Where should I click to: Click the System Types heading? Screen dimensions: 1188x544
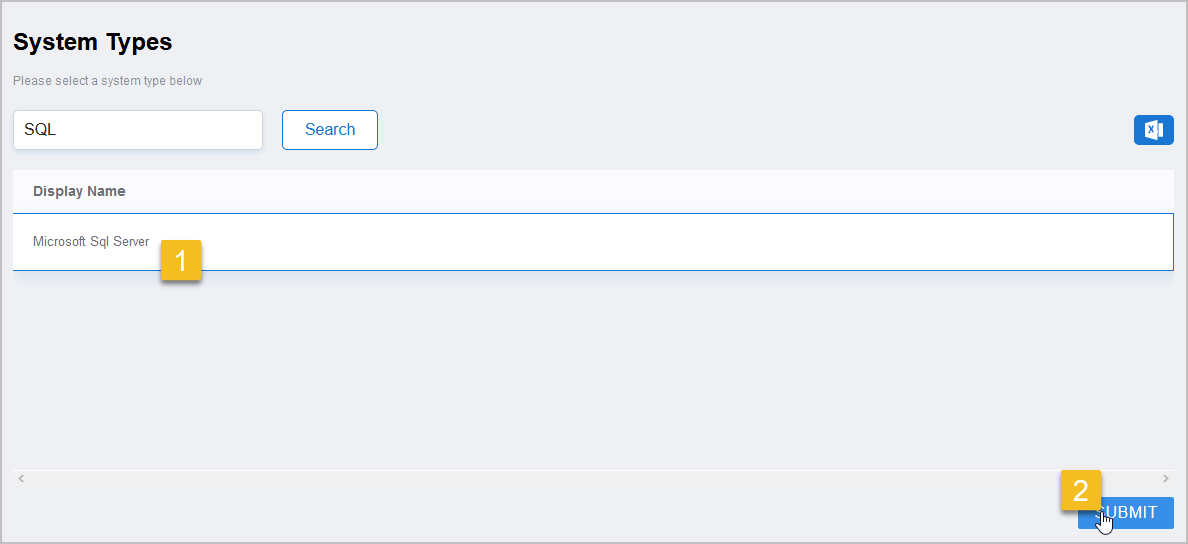93,42
